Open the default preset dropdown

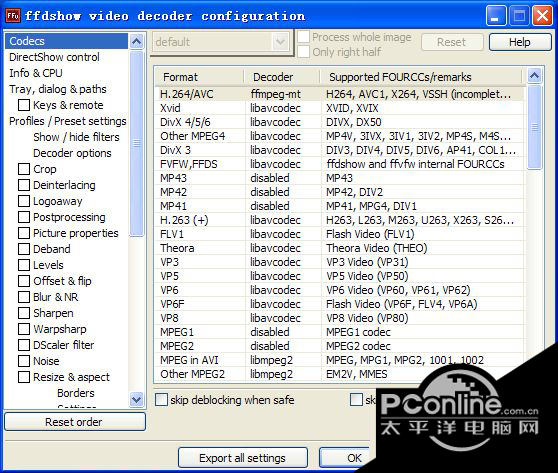280,42
